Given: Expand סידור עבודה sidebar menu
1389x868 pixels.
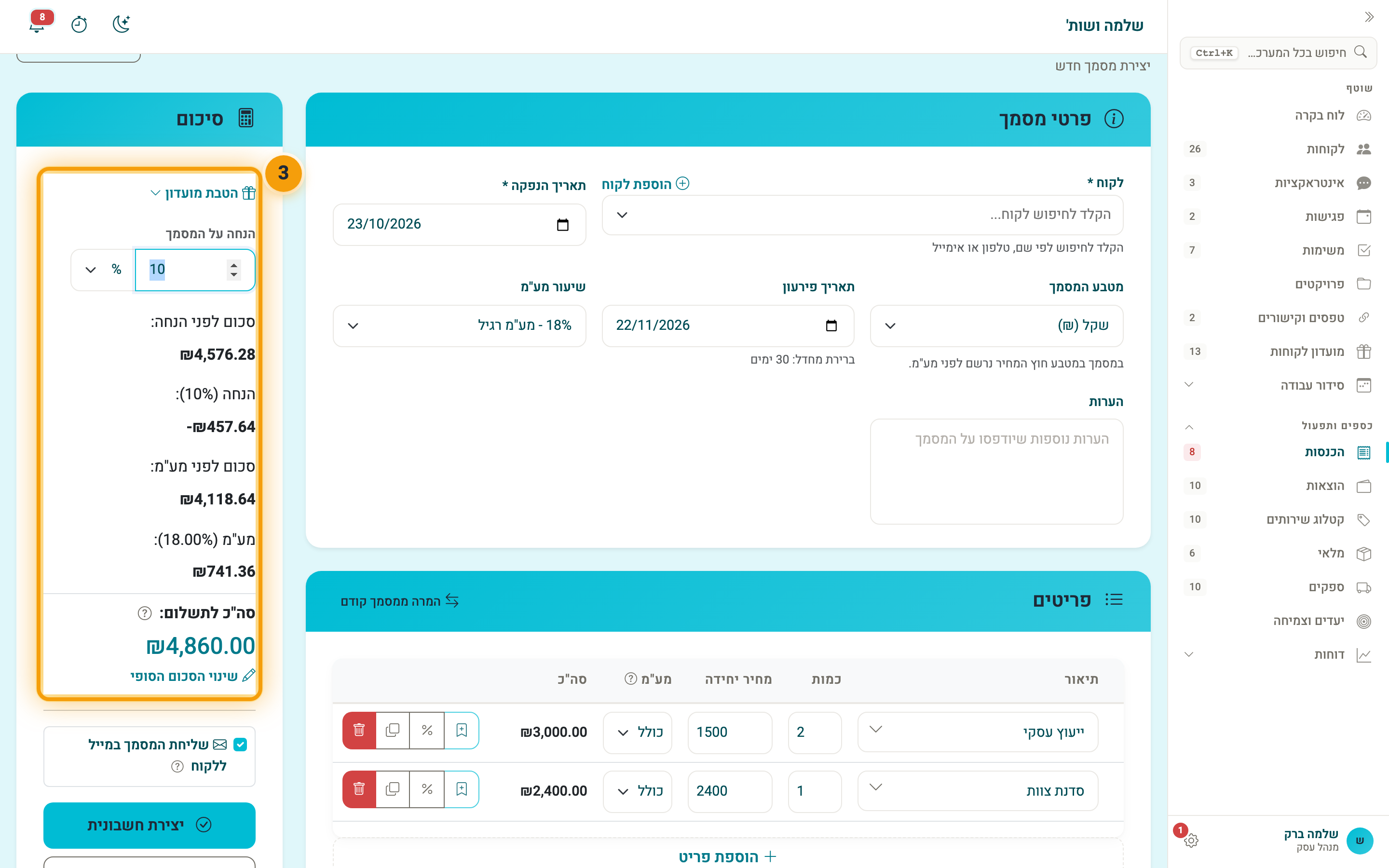Looking at the screenshot, I should point(1278,385).
